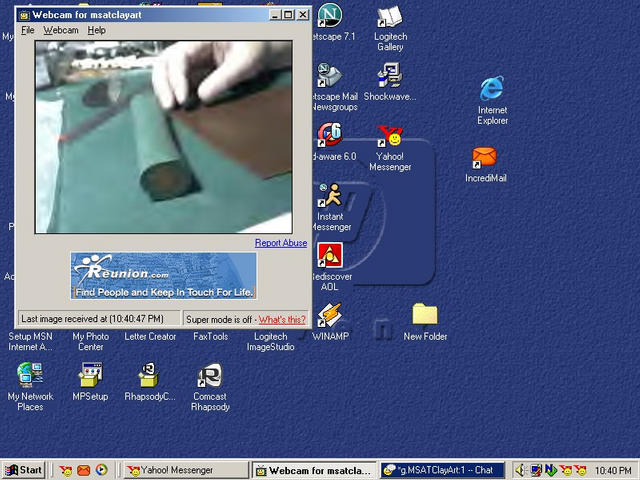640x480 pixels.
Task: Switch to Yahoo! Messenger taskbar button
Action: coord(186,470)
